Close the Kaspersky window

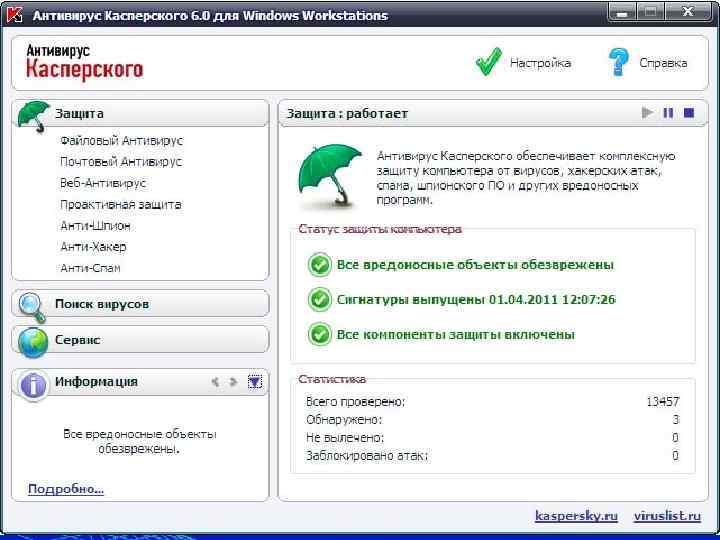[687, 12]
